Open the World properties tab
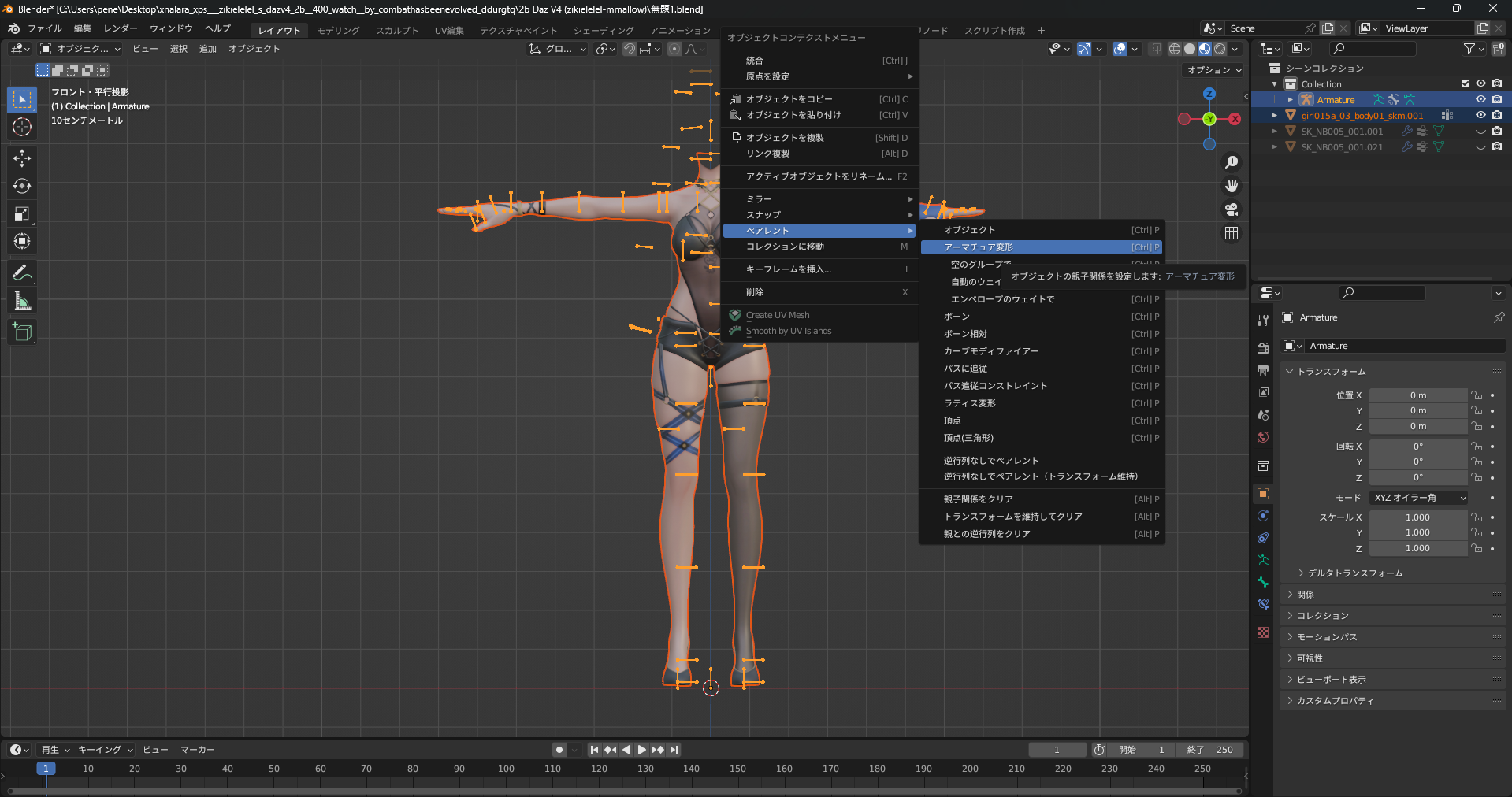 [x=1263, y=437]
